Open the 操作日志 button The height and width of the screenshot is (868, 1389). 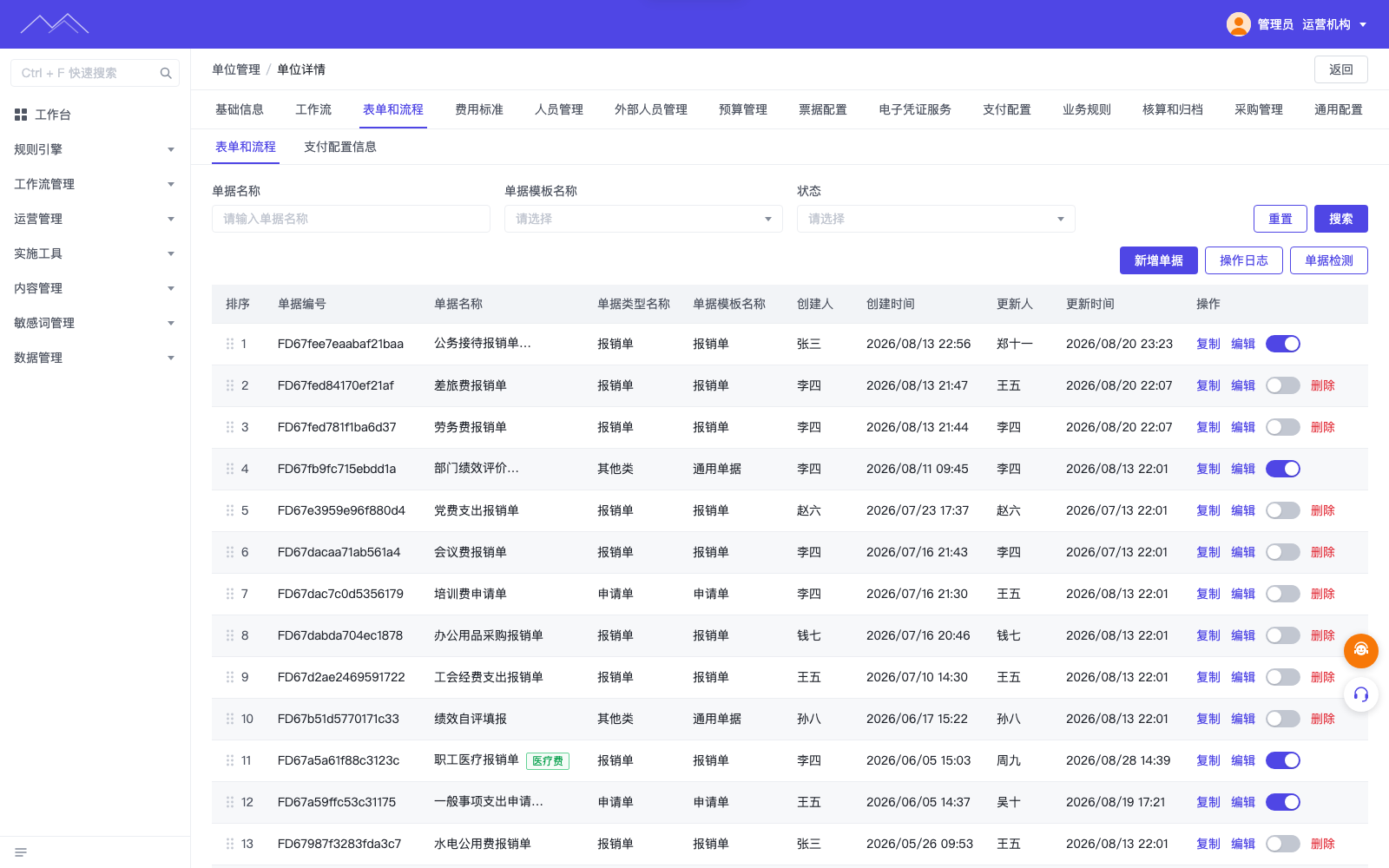pos(1244,260)
